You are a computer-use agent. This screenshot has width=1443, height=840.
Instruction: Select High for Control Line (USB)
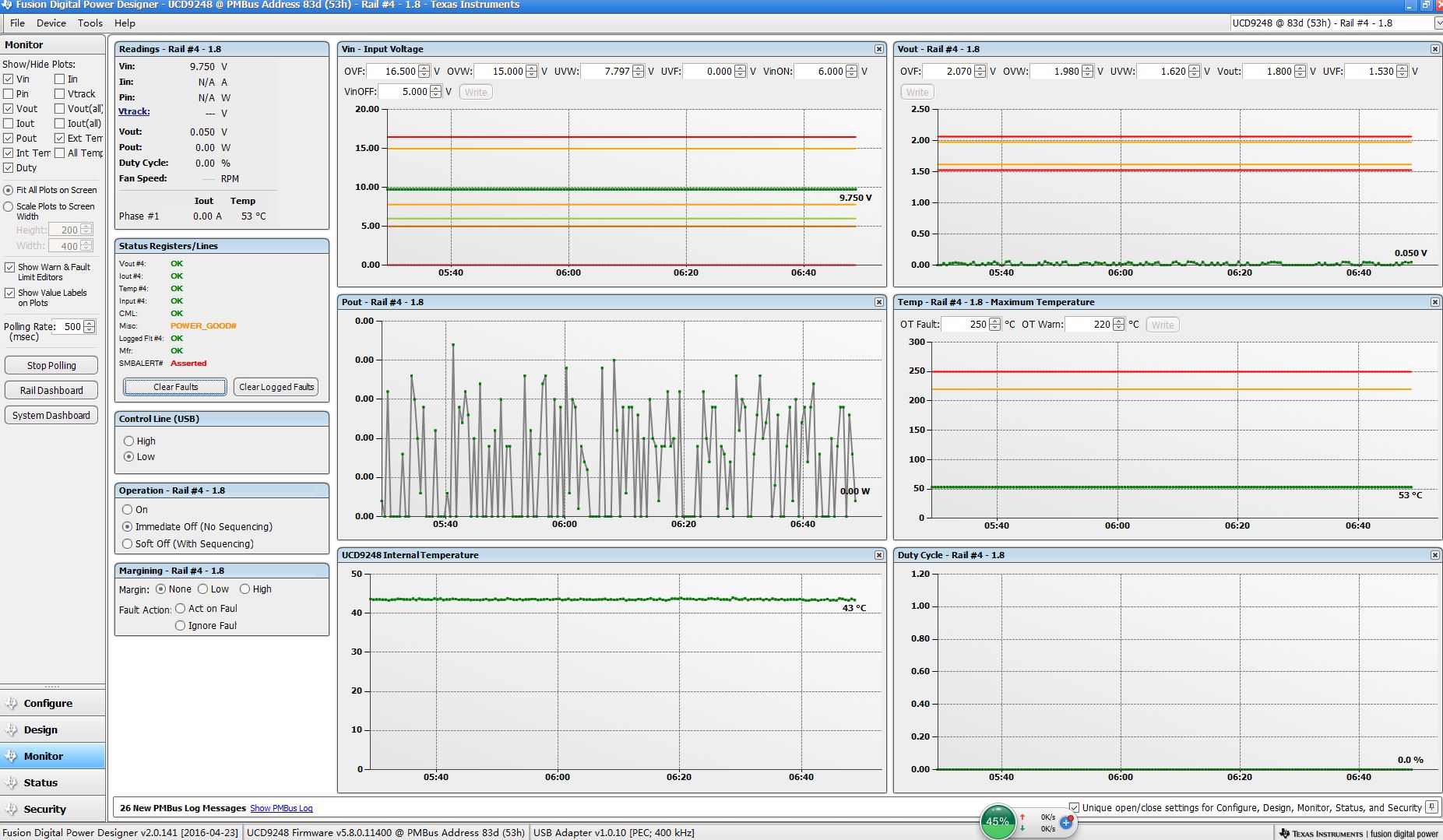pyautogui.click(x=129, y=441)
